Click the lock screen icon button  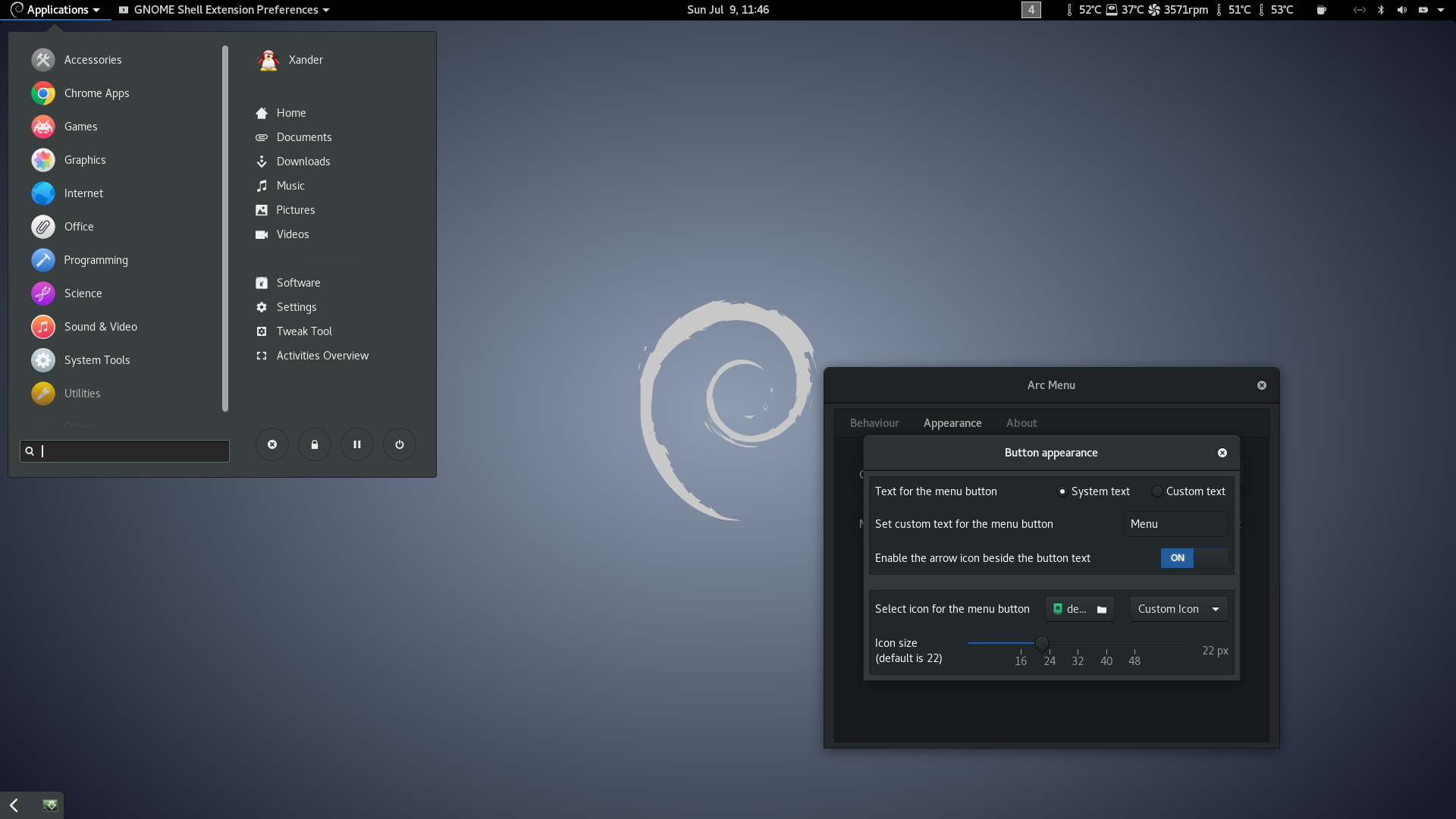[314, 445]
